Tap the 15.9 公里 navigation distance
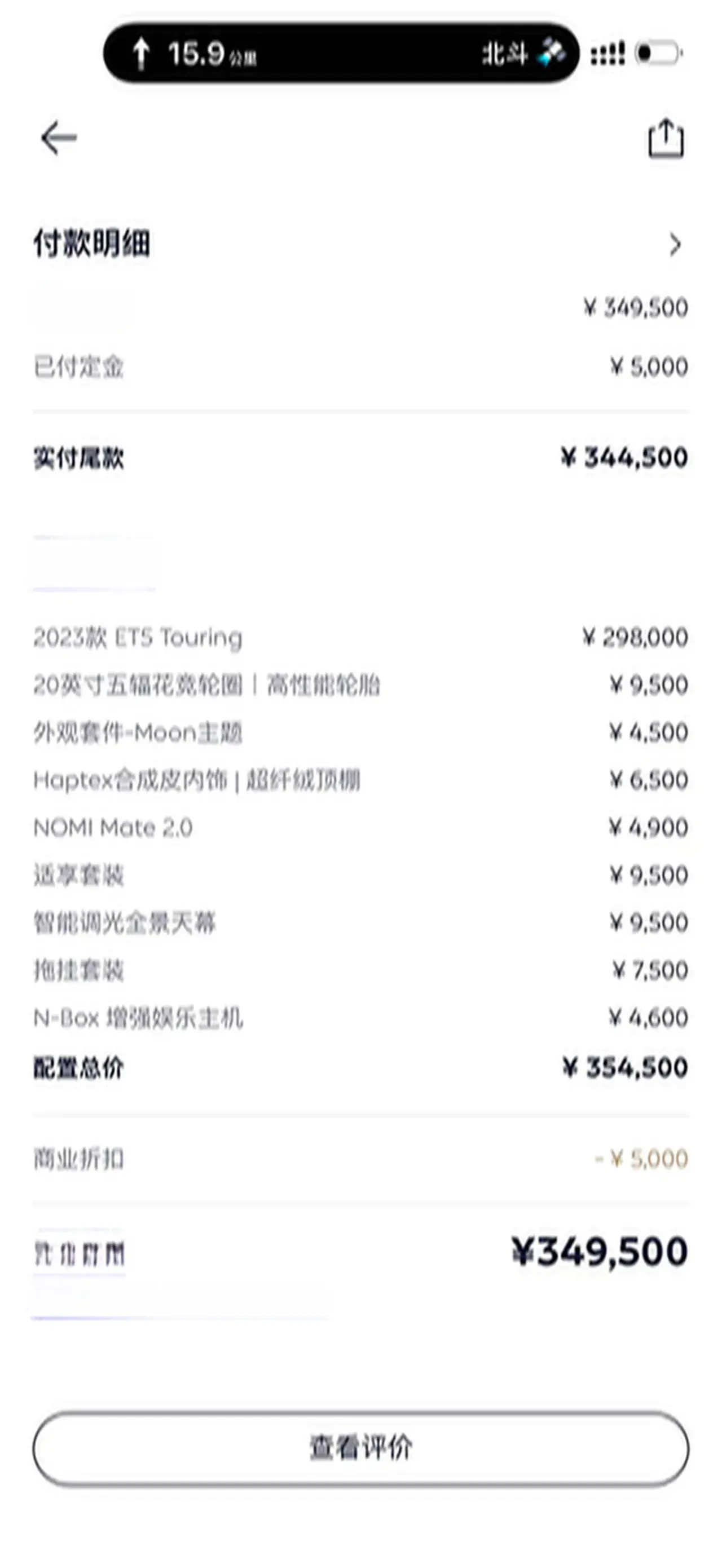Viewport: 722px width, 1568px height. coord(212,54)
